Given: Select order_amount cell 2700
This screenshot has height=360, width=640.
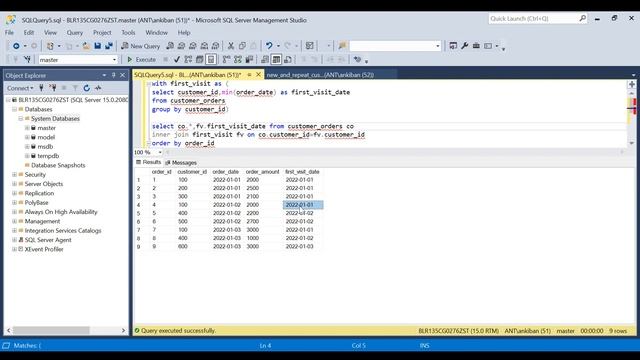Looking at the screenshot, I should click(x=253, y=222).
